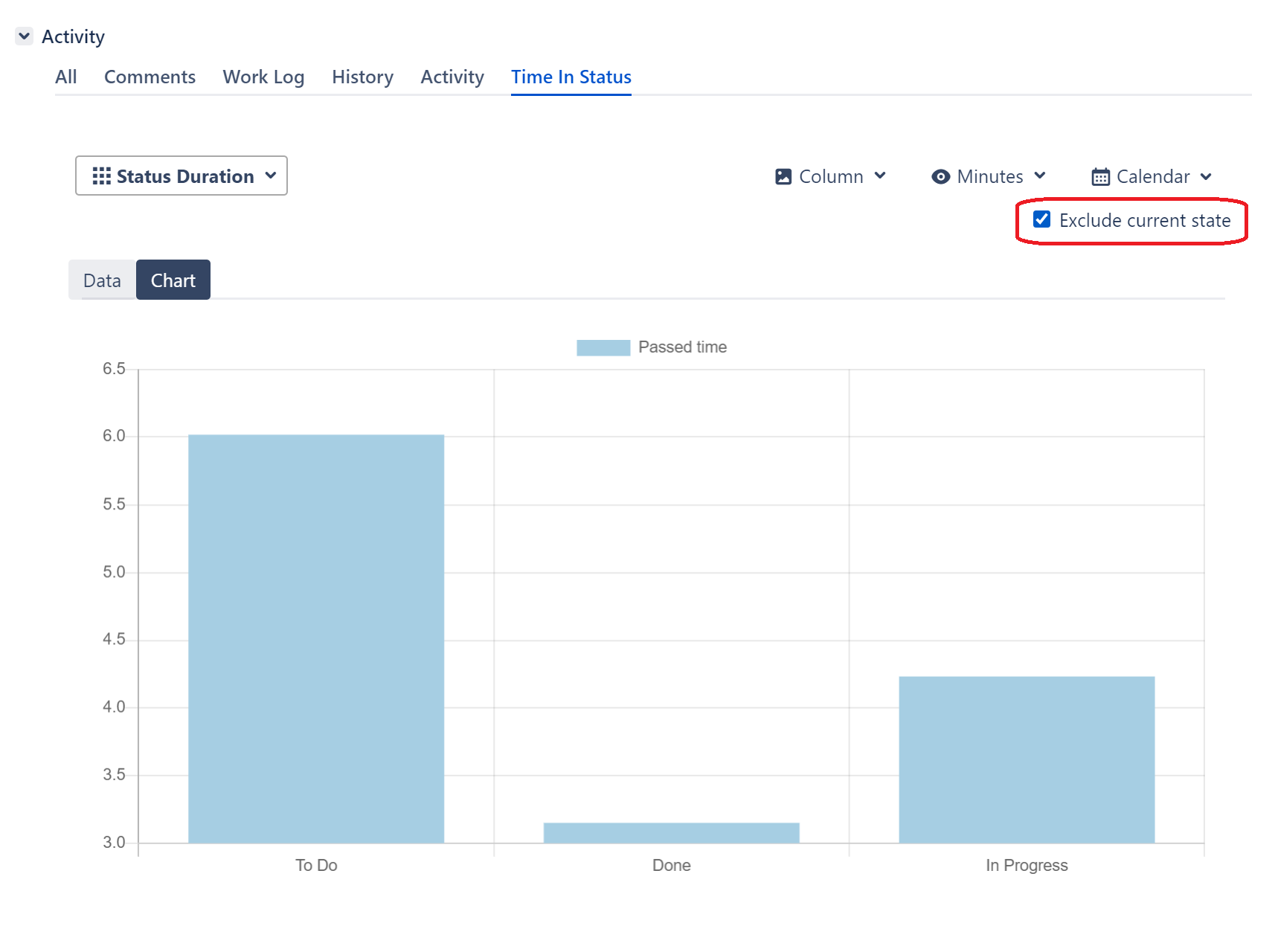Click the Time In Status tab

(571, 77)
